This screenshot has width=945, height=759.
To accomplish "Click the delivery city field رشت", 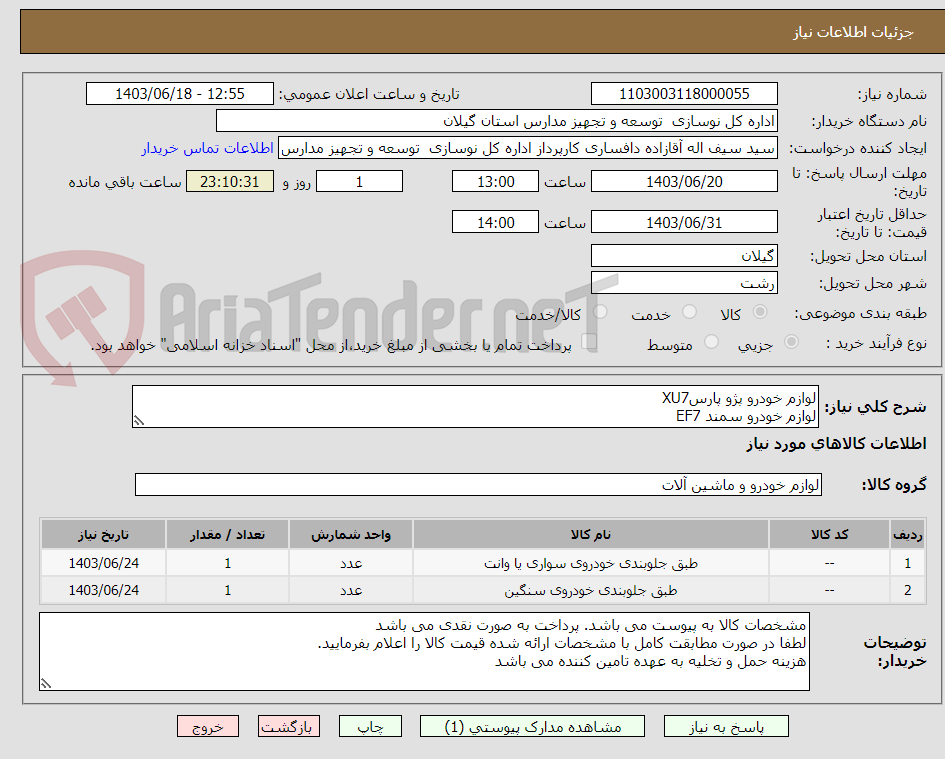I will click(x=684, y=283).
